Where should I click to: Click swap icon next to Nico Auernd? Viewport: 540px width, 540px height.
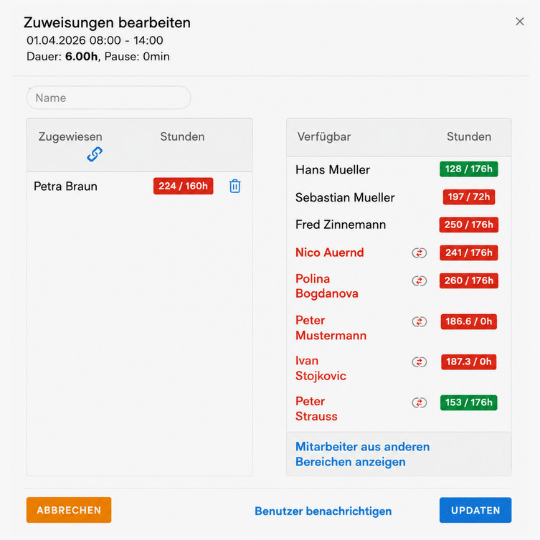tap(419, 253)
